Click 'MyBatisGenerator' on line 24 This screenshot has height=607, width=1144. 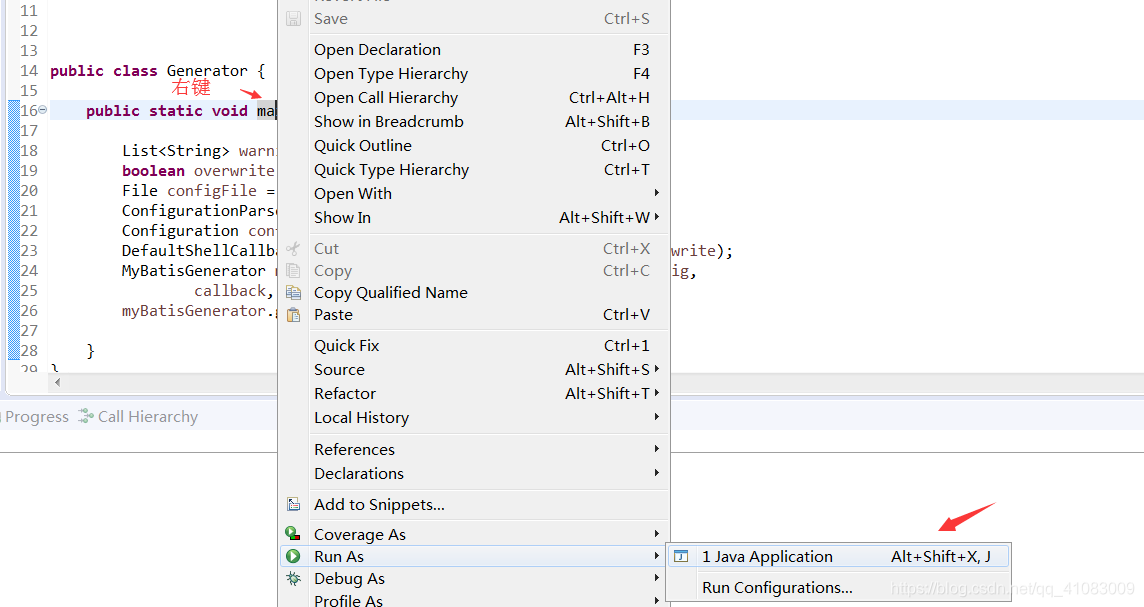pos(193,271)
